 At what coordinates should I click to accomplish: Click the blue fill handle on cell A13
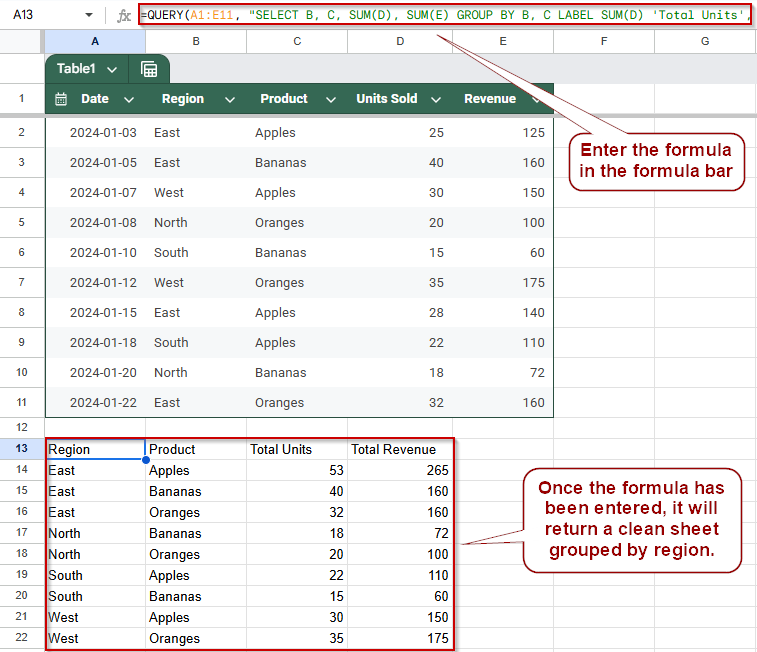pyautogui.click(x=145, y=459)
